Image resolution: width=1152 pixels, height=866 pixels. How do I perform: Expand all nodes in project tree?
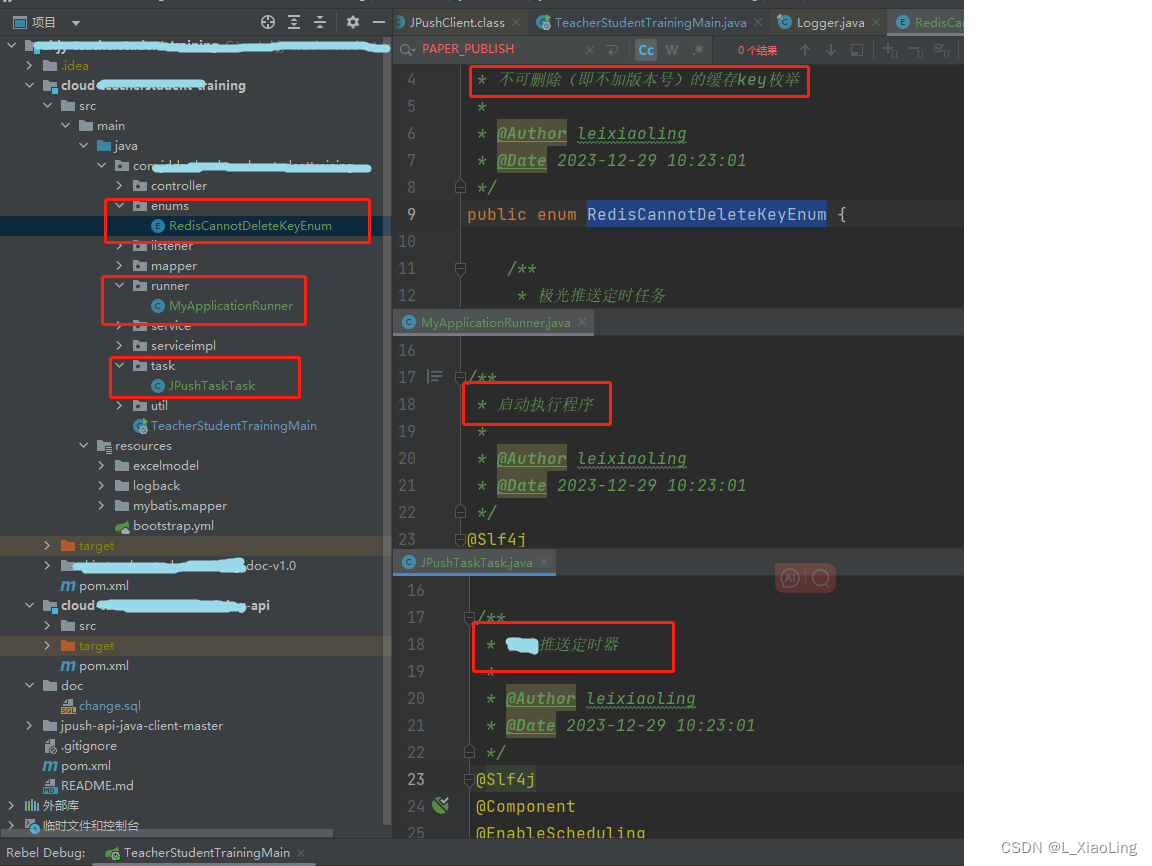[294, 21]
